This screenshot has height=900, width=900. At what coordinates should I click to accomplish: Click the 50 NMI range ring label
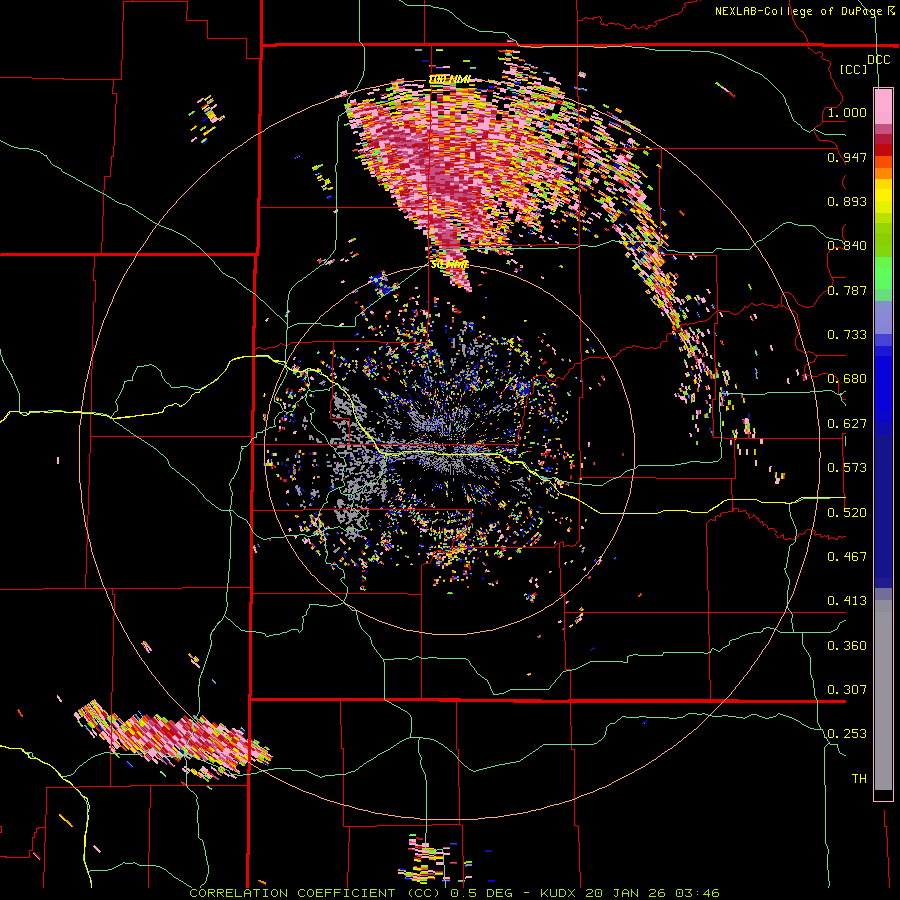coord(449,265)
